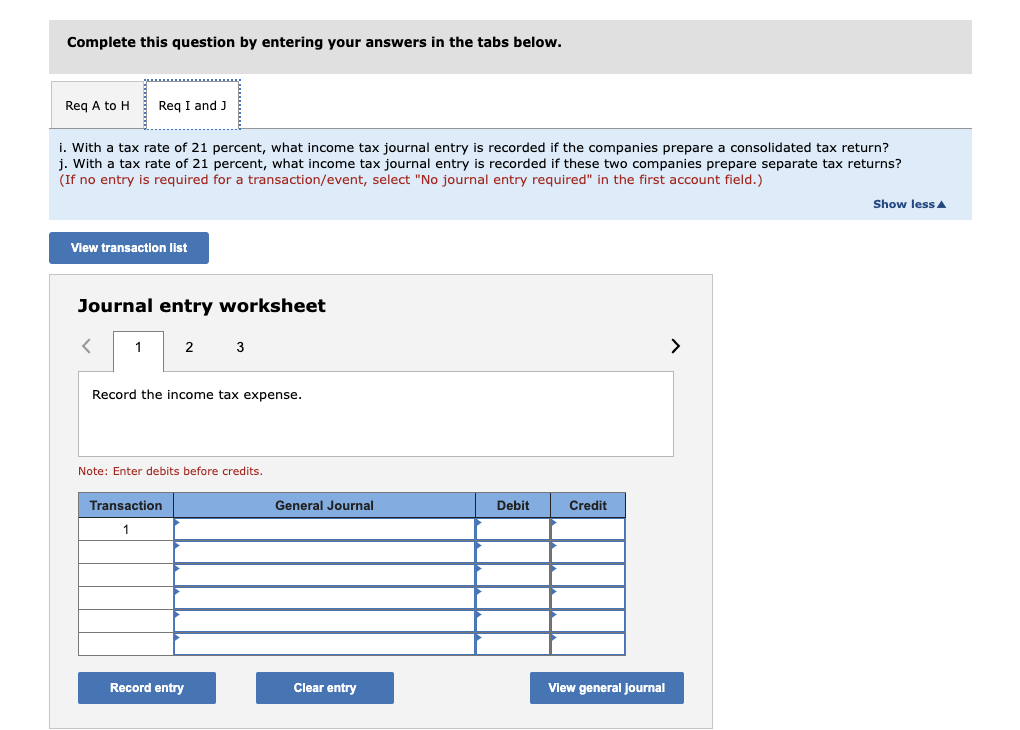Open the View transaction list

click(x=129, y=248)
